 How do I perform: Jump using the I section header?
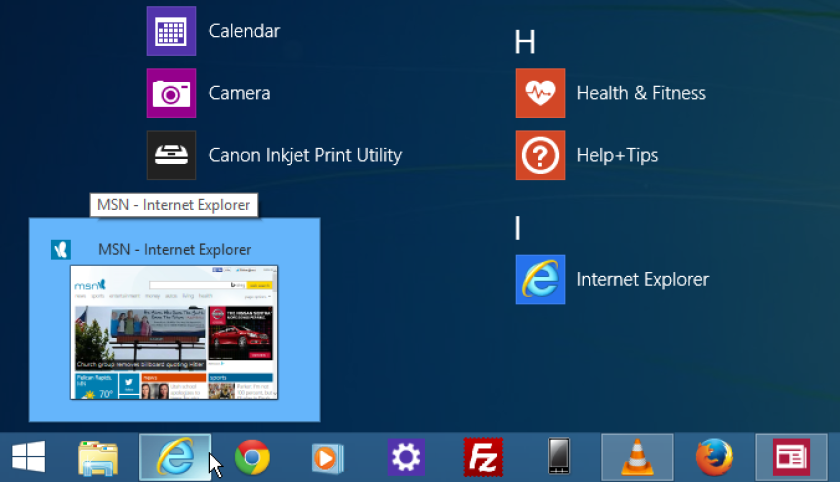(x=518, y=228)
